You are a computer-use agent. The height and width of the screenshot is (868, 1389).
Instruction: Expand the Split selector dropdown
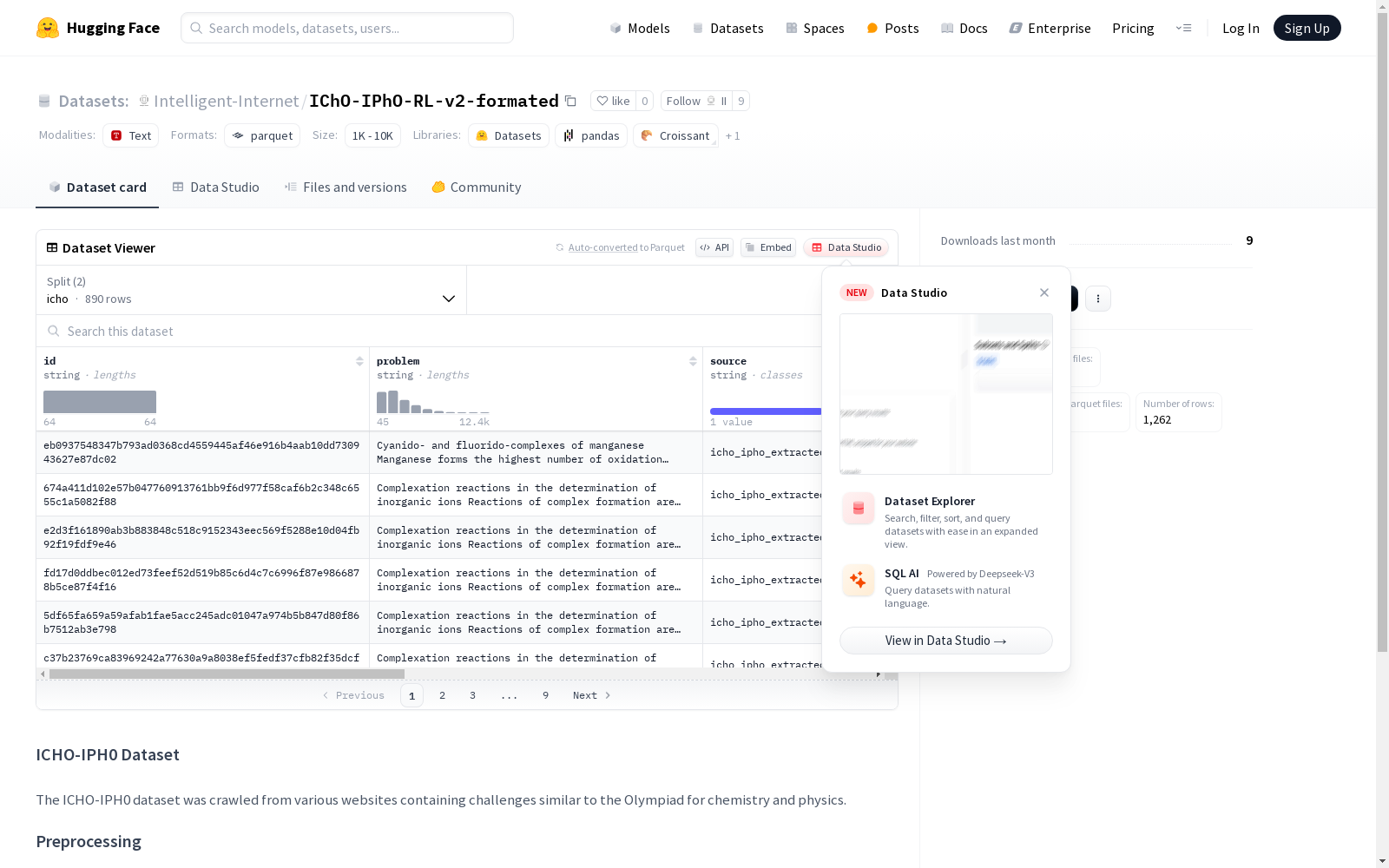pos(252,290)
